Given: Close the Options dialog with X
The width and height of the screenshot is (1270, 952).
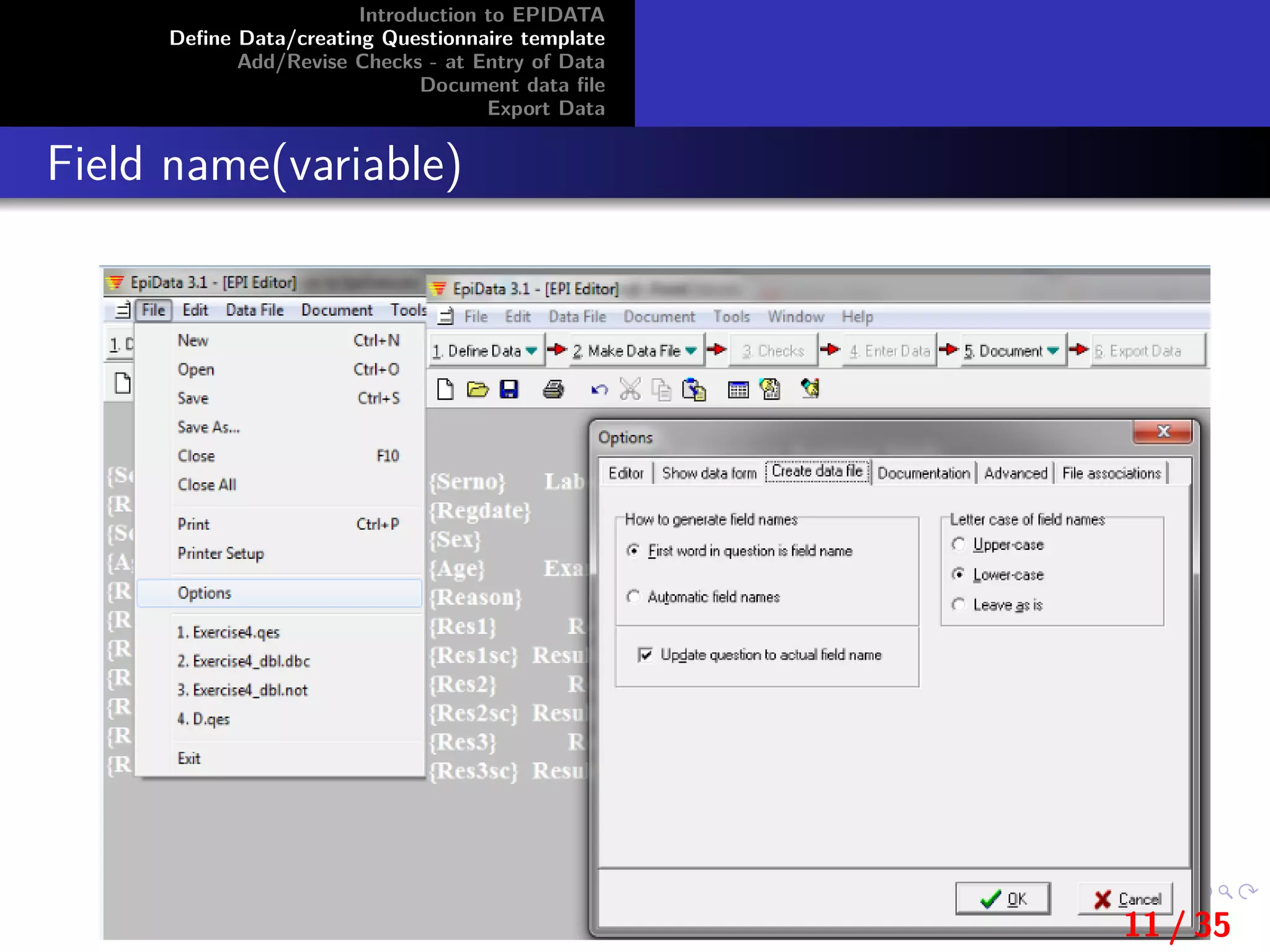Looking at the screenshot, I should pyautogui.click(x=1163, y=432).
